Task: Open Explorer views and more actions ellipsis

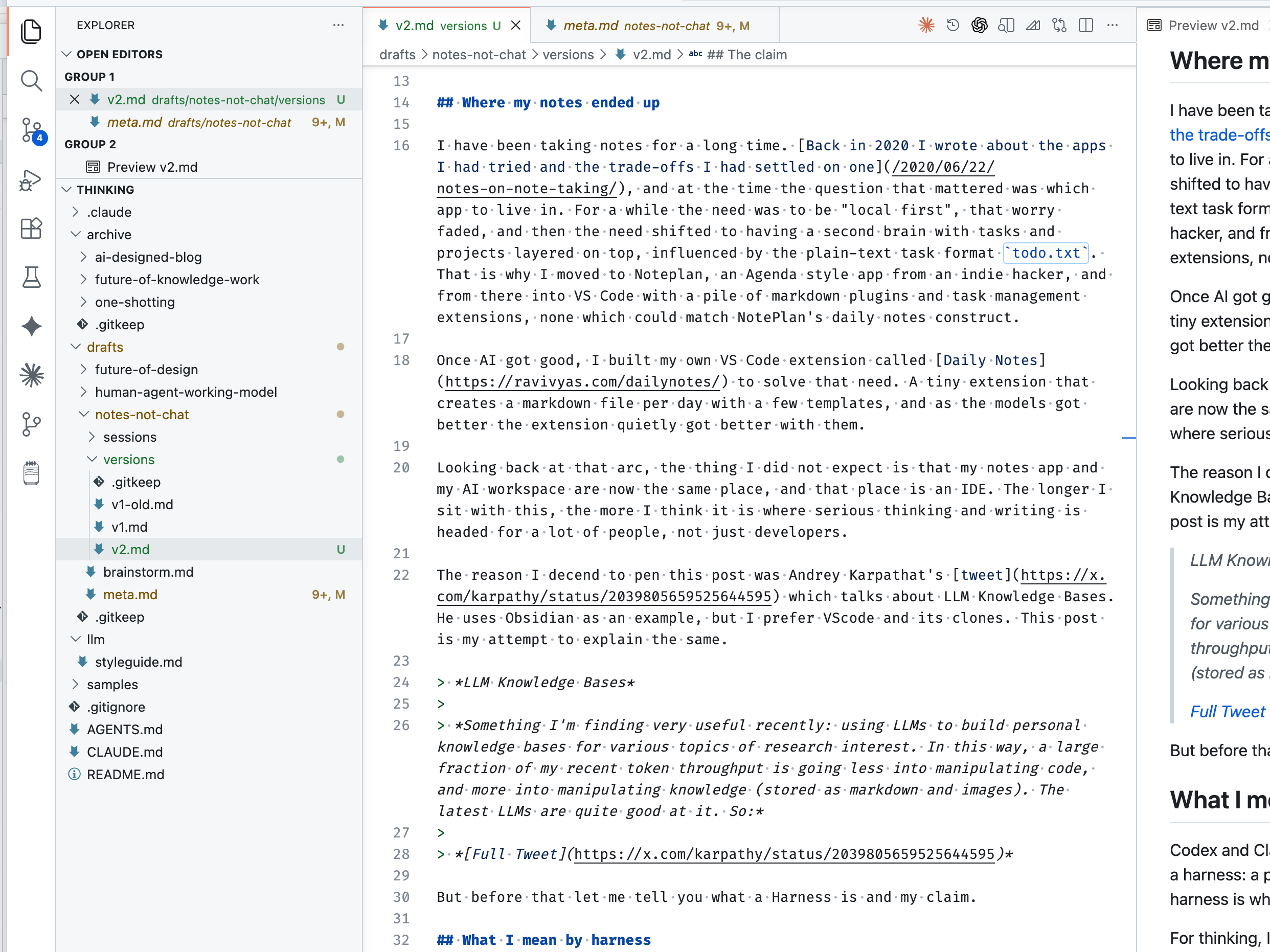Action: [338, 25]
